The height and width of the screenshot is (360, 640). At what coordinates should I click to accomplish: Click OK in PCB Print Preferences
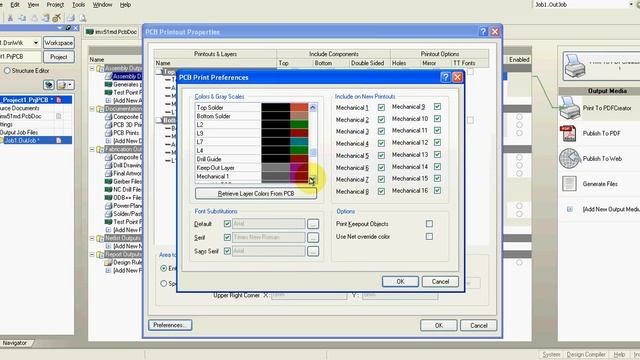pos(400,282)
